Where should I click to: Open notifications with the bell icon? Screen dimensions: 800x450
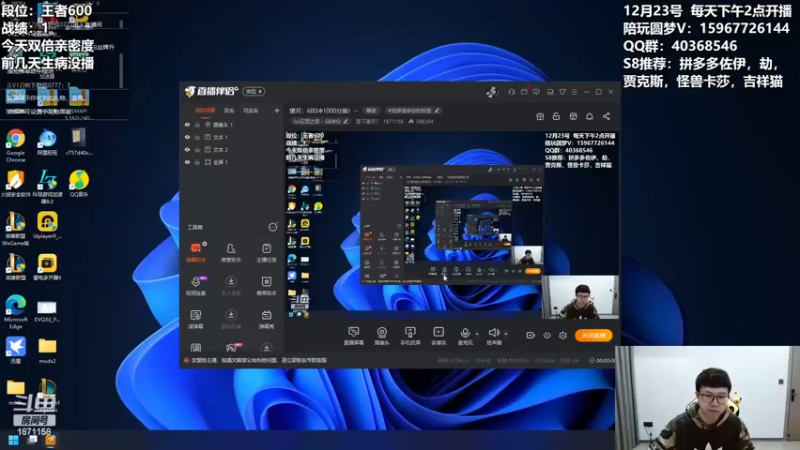(x=589, y=116)
